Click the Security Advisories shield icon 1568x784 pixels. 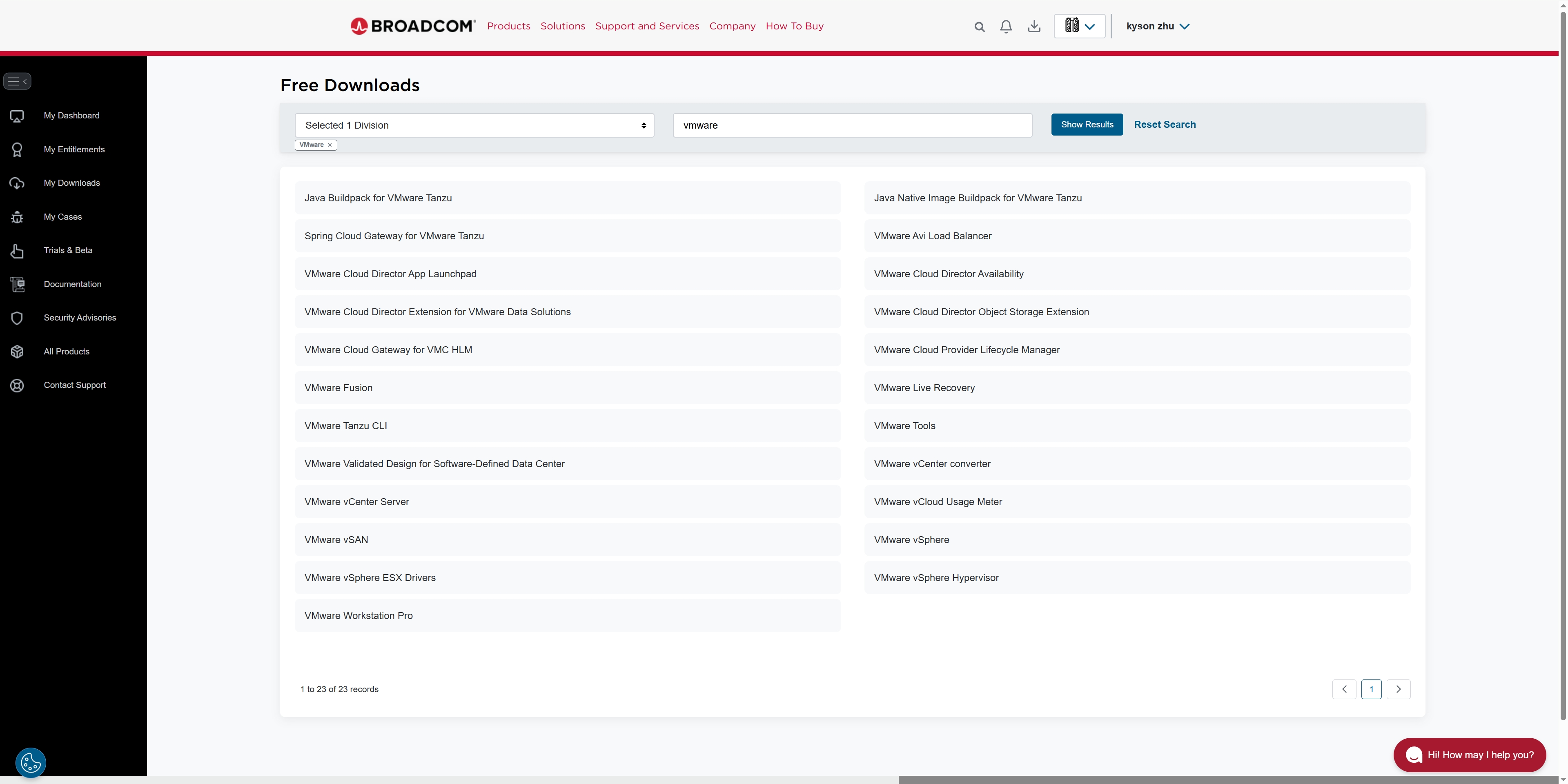[x=17, y=318]
